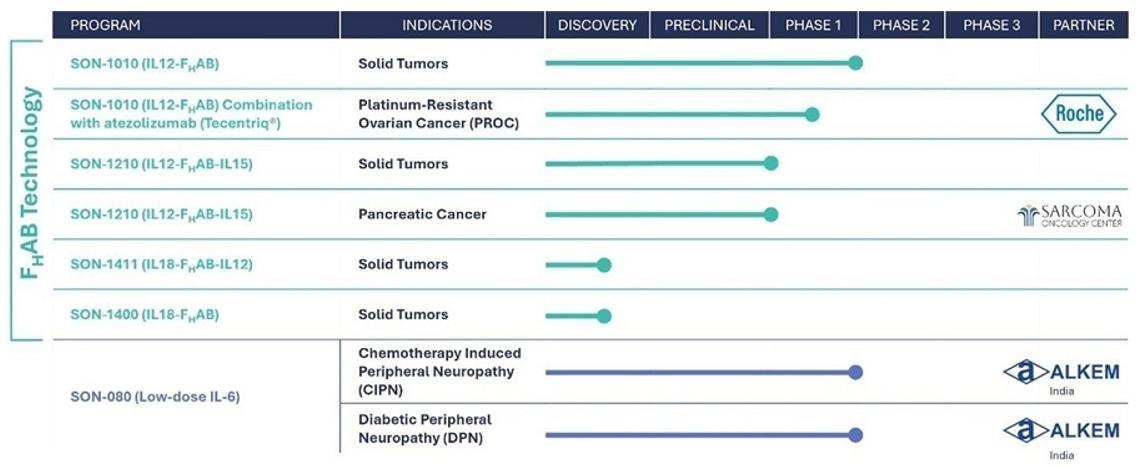This screenshot has height=468, width=1136.
Task: Select the INDICATIONS column header
Action: (x=446, y=25)
